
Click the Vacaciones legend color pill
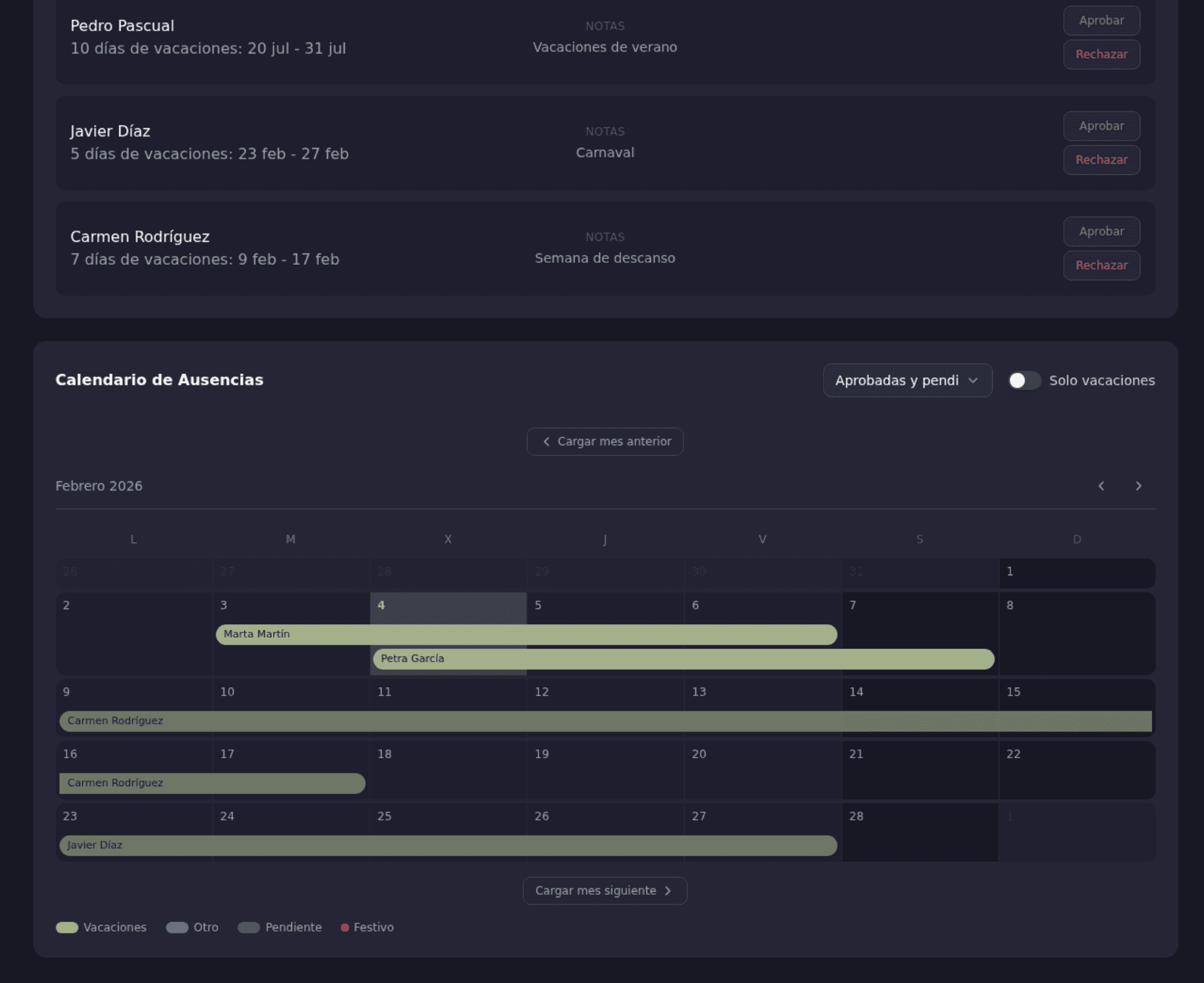[x=67, y=928]
